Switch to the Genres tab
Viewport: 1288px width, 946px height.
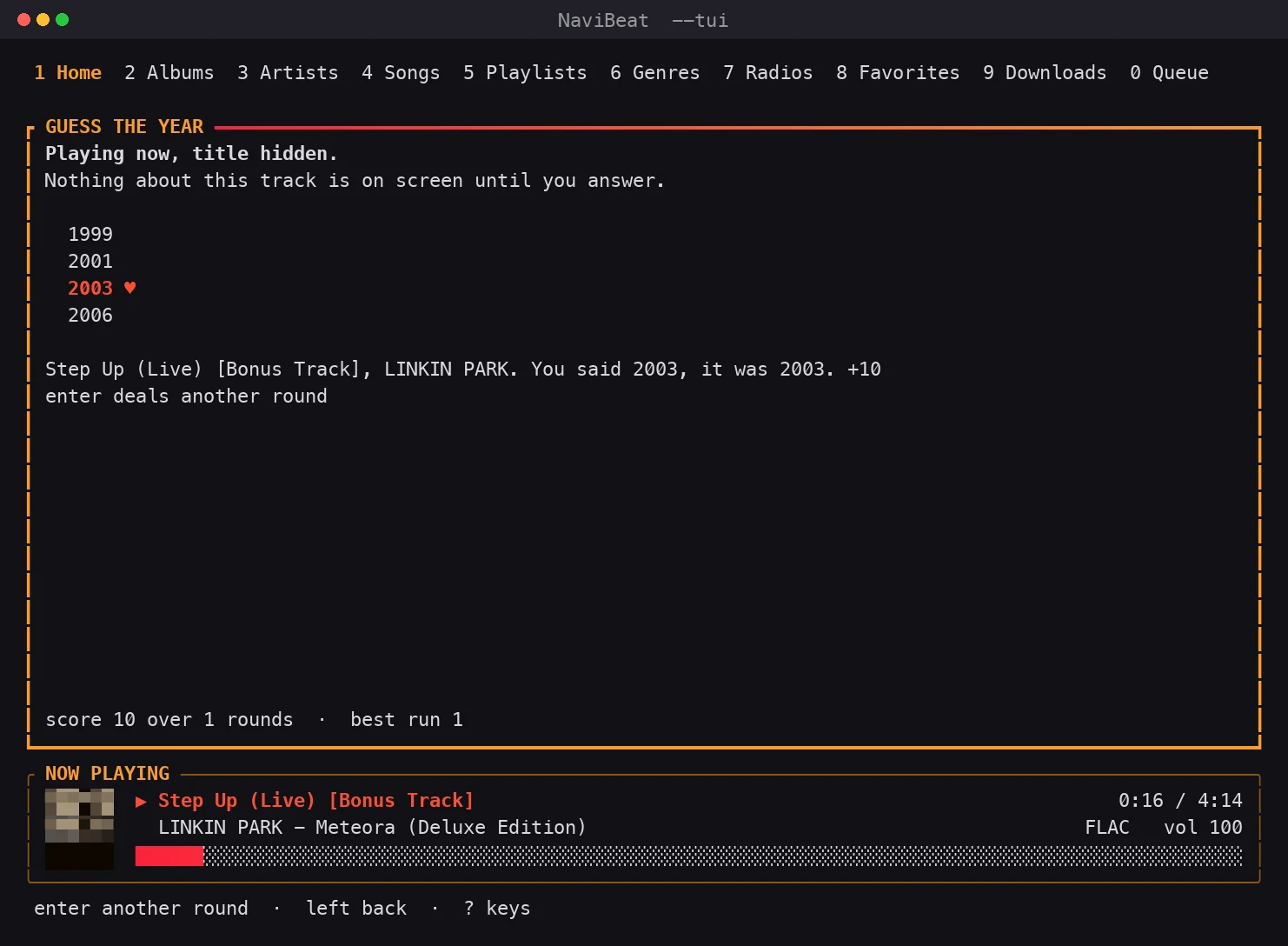pyautogui.click(x=654, y=73)
